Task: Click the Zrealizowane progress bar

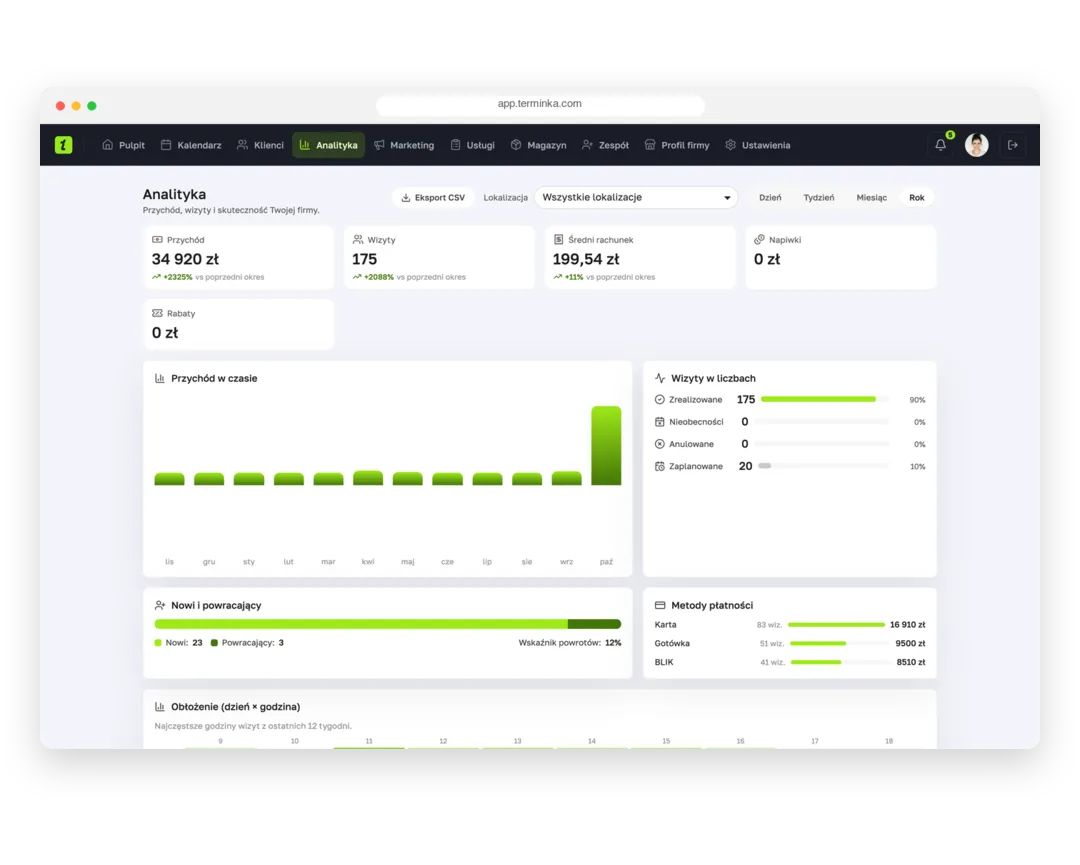Action: point(824,399)
